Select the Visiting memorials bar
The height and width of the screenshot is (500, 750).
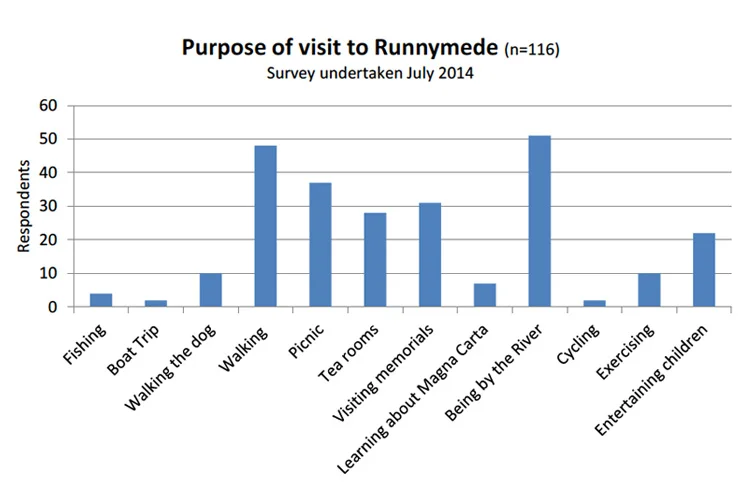tap(430, 255)
